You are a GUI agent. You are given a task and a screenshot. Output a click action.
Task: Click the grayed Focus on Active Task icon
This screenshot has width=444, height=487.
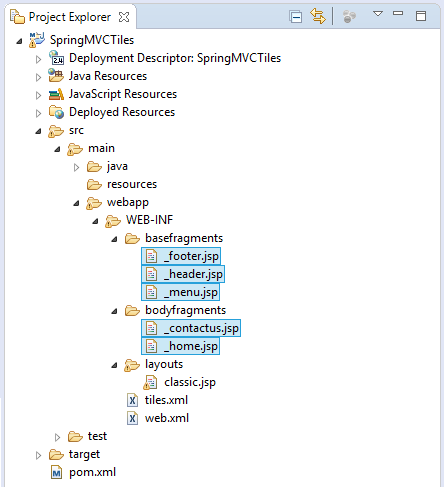pos(349,16)
